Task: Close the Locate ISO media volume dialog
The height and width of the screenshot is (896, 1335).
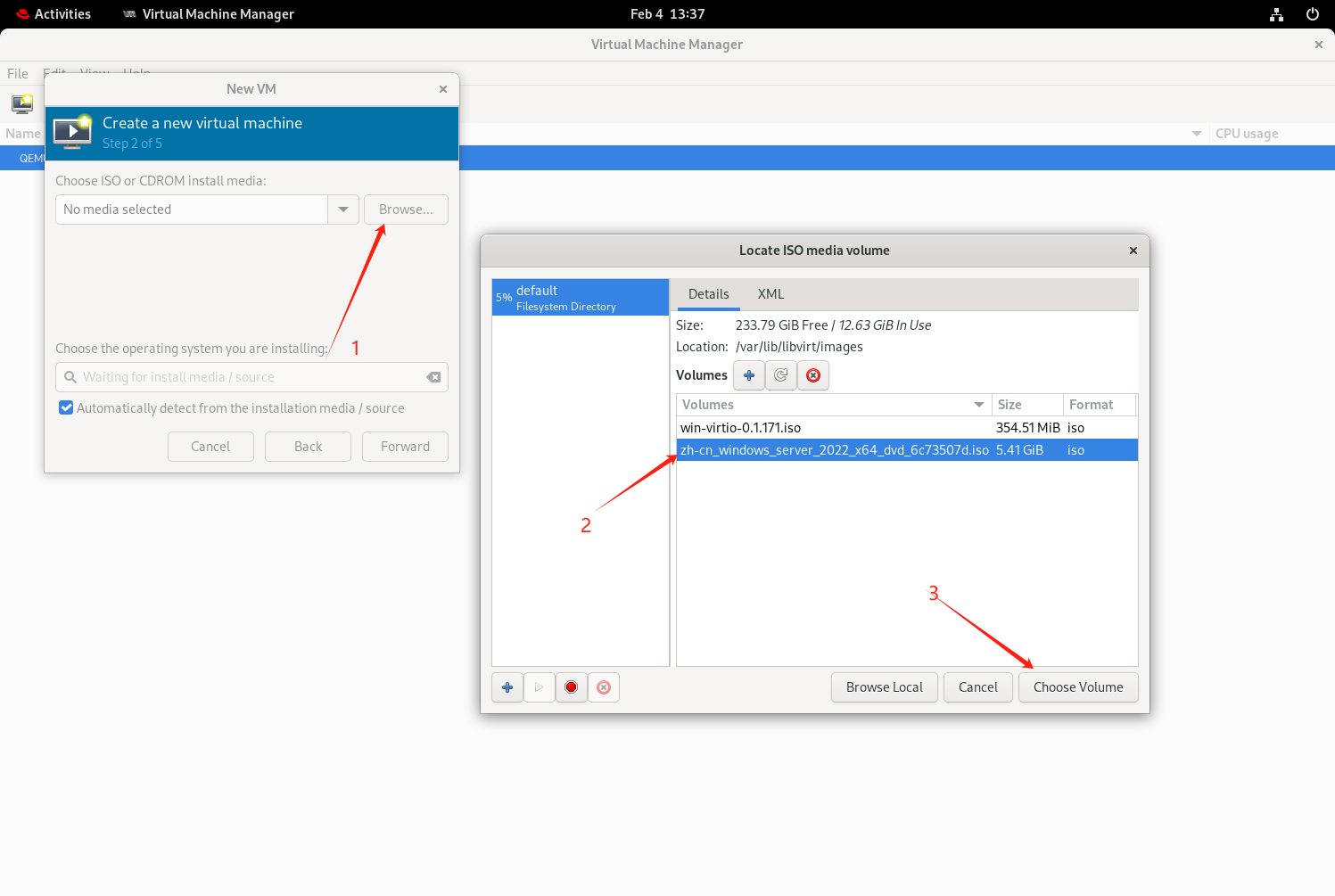Action: (x=1133, y=251)
